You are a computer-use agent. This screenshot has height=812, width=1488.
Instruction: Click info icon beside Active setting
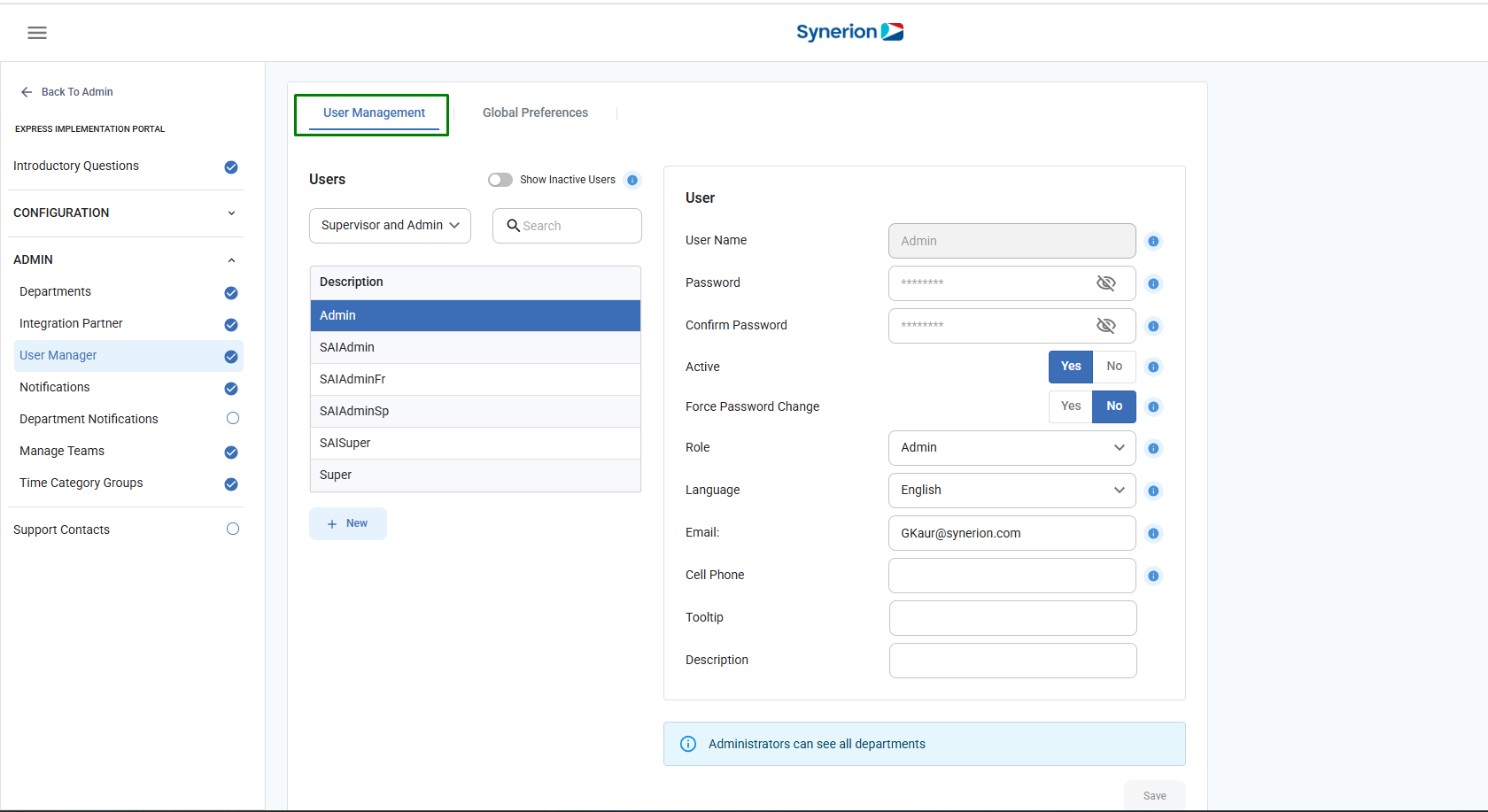point(1153,367)
